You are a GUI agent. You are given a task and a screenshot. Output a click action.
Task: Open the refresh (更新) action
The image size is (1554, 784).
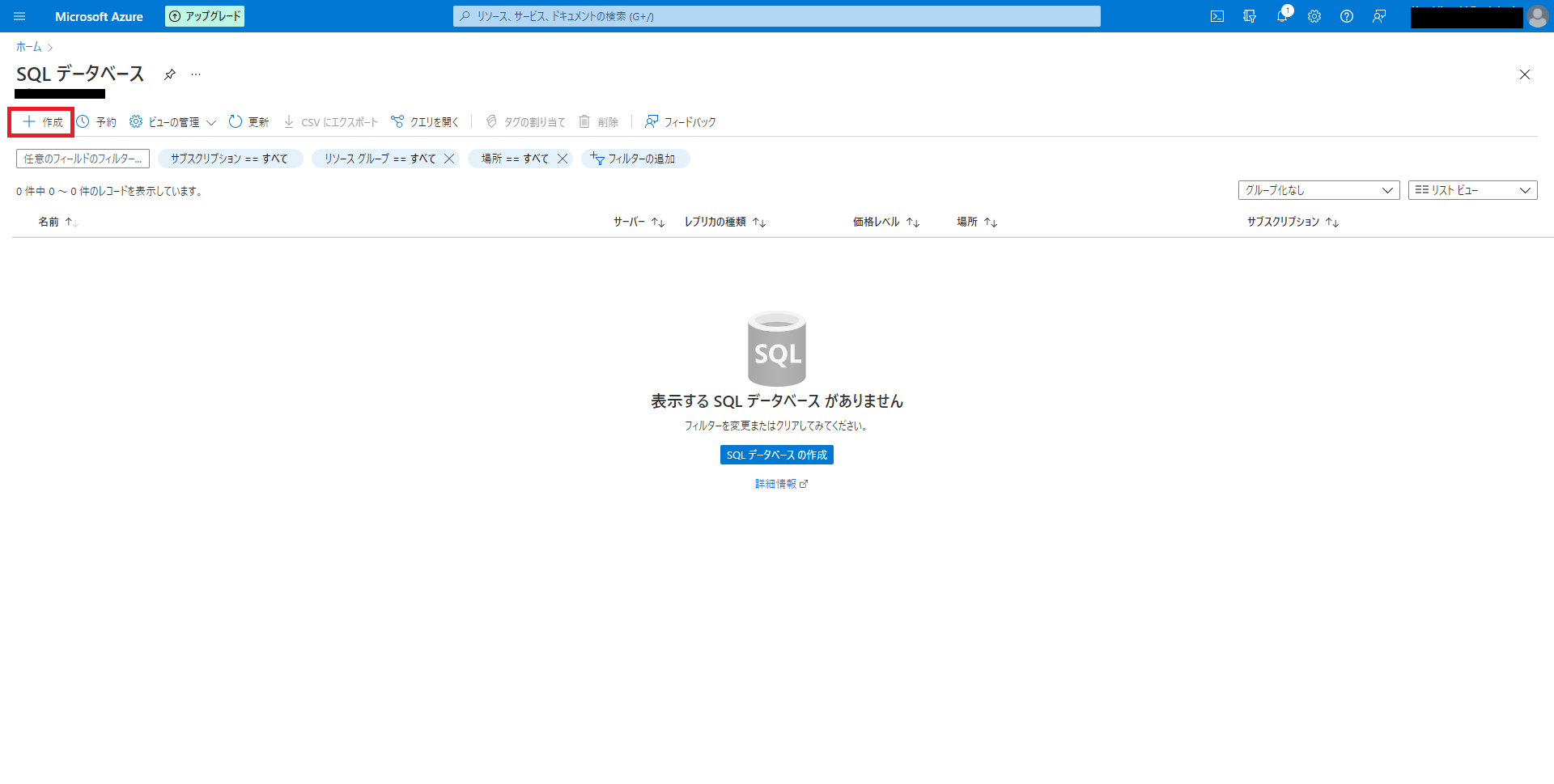click(248, 121)
